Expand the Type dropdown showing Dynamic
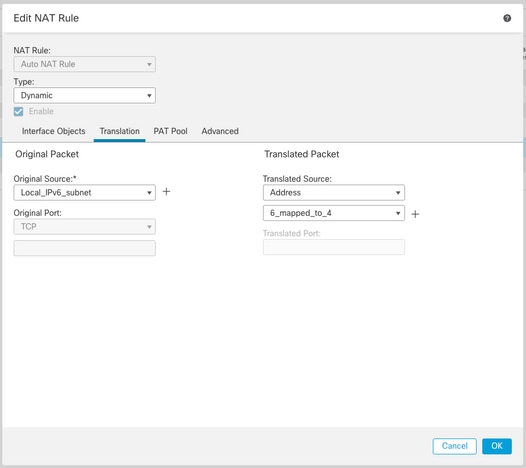Viewport: 526px width, 468px height. (85, 96)
